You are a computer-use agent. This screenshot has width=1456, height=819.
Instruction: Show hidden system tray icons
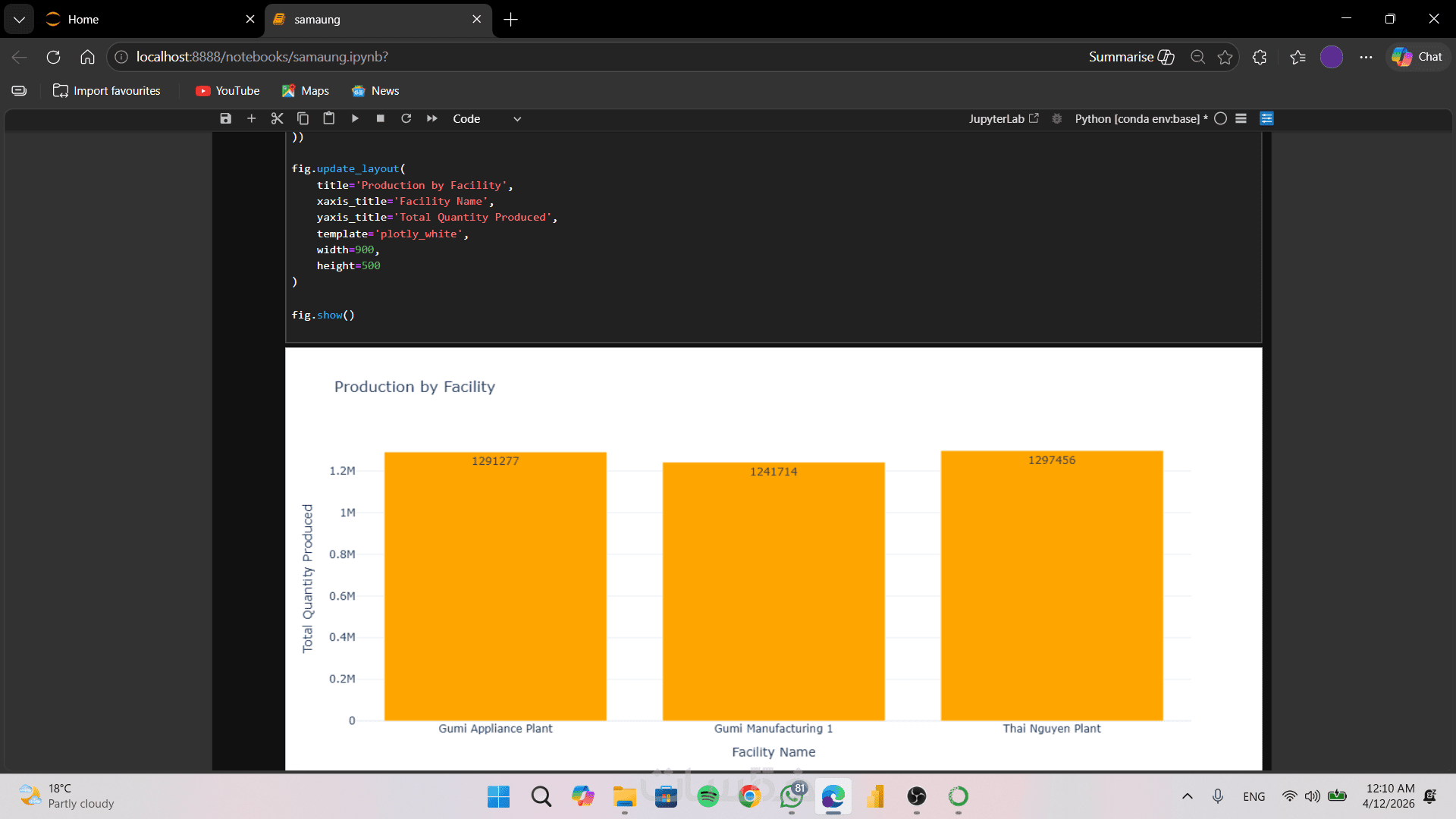tap(1187, 796)
